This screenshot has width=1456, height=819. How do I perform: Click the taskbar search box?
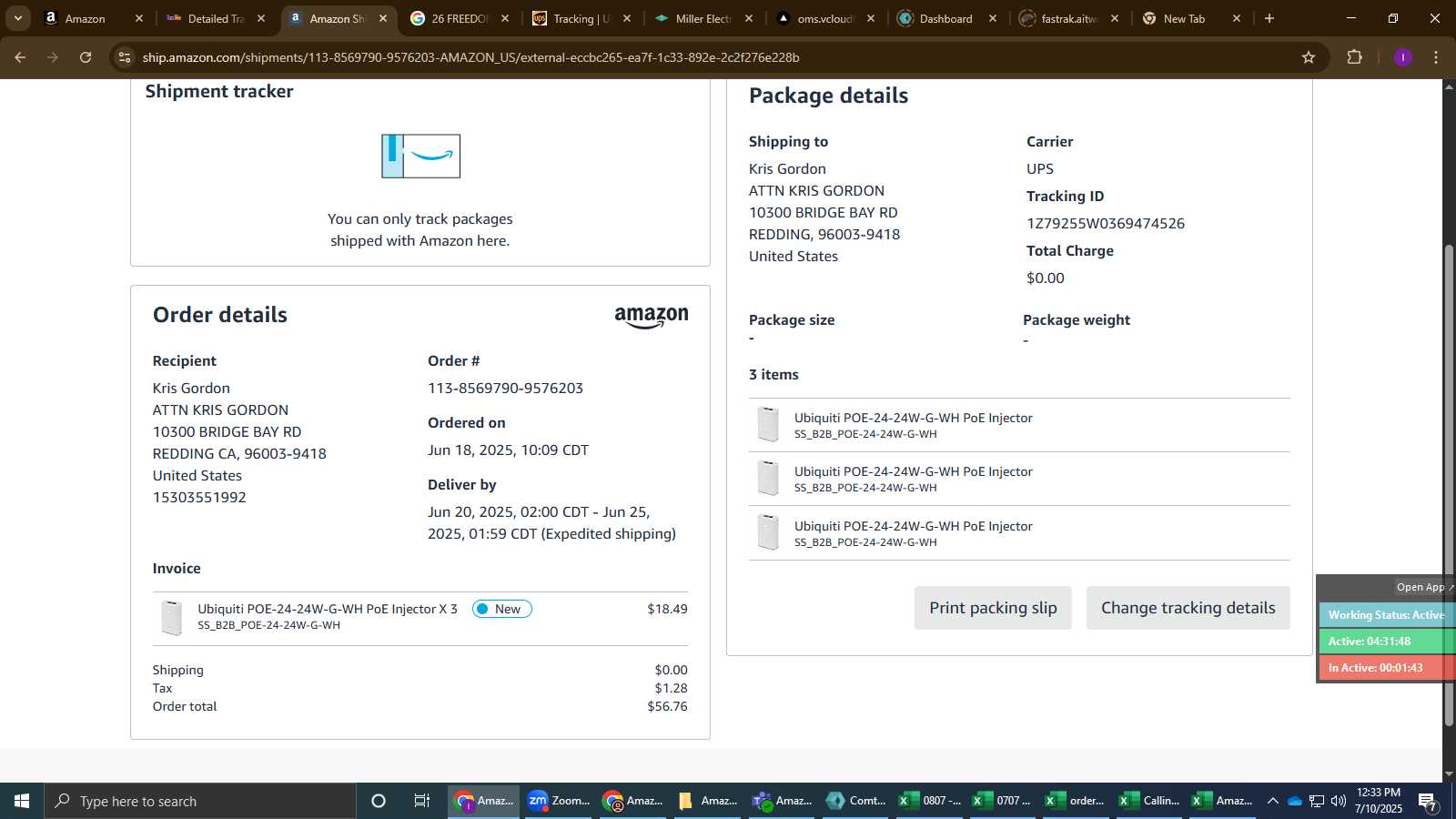[200, 801]
